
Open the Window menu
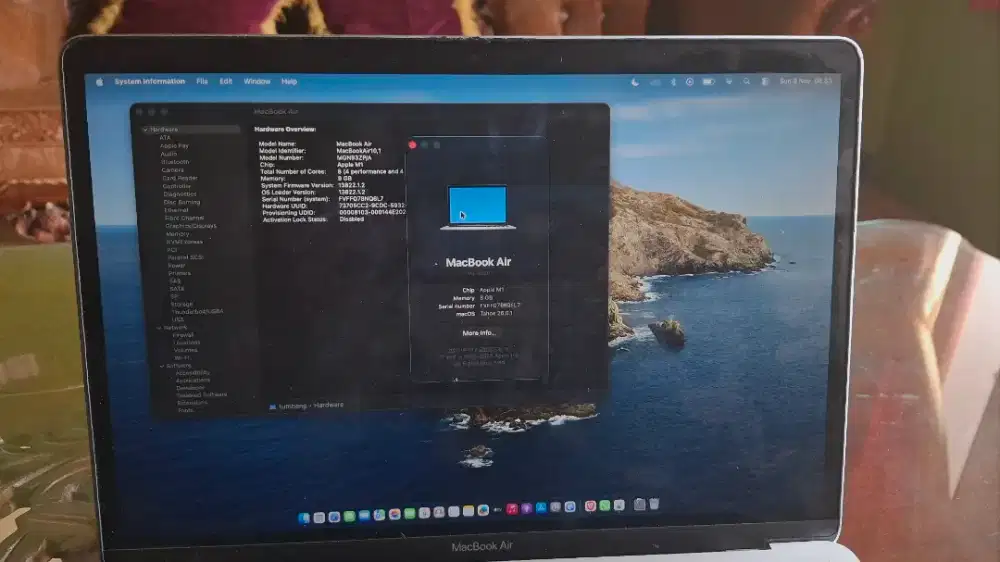click(257, 82)
